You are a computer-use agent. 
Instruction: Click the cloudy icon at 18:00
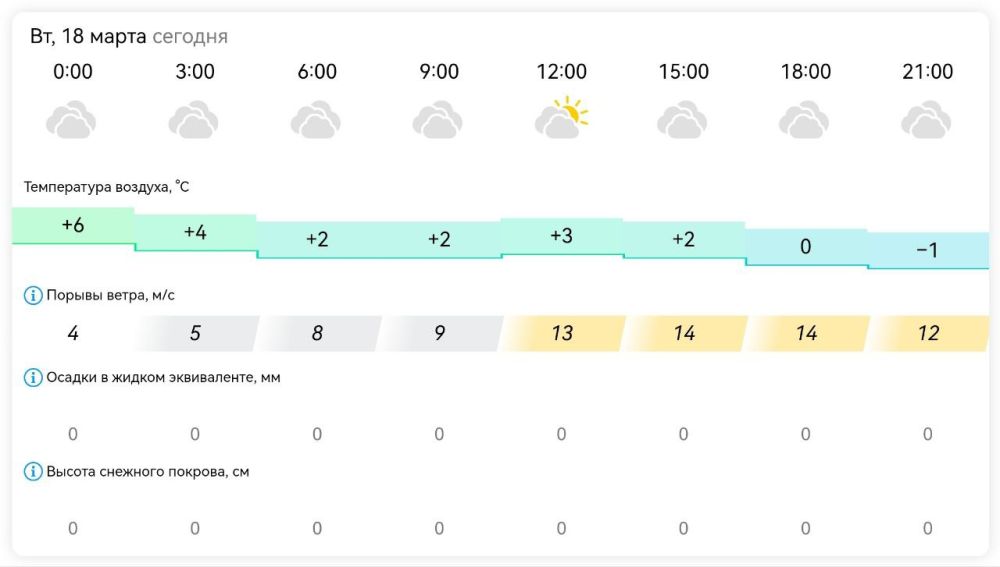coord(805,121)
